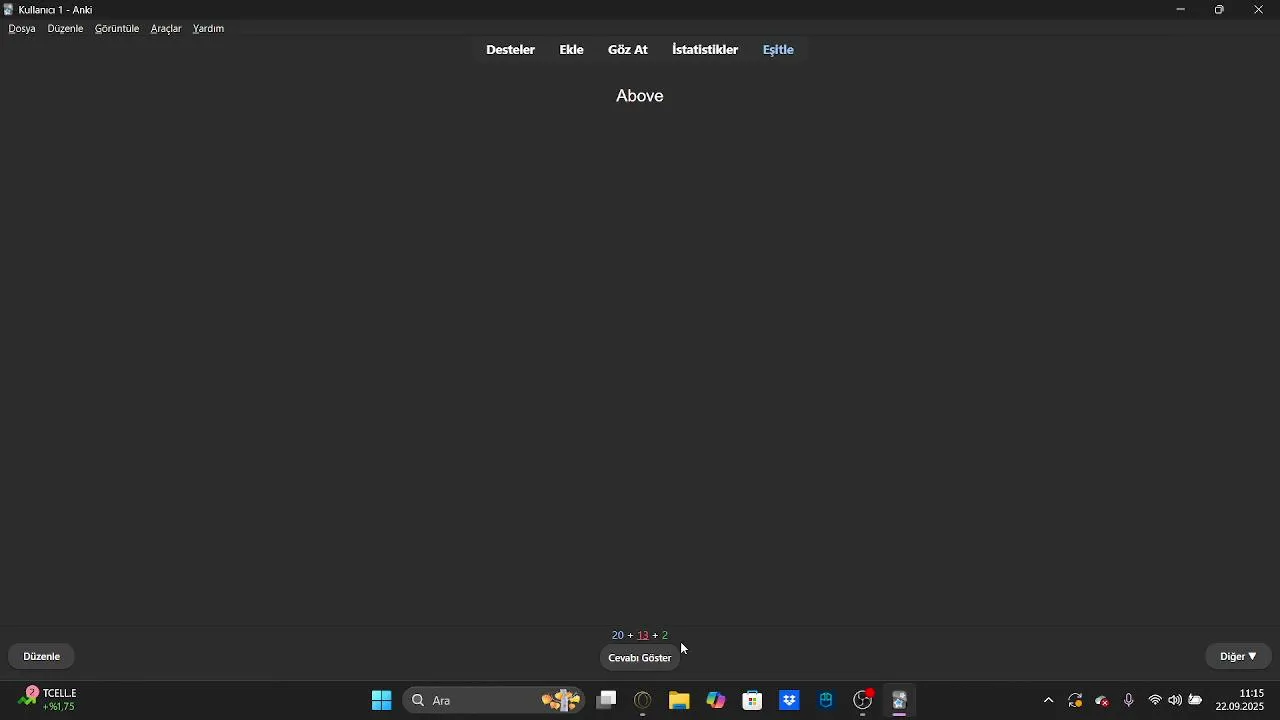Open Wi-Fi network settings icon

coord(1156,701)
